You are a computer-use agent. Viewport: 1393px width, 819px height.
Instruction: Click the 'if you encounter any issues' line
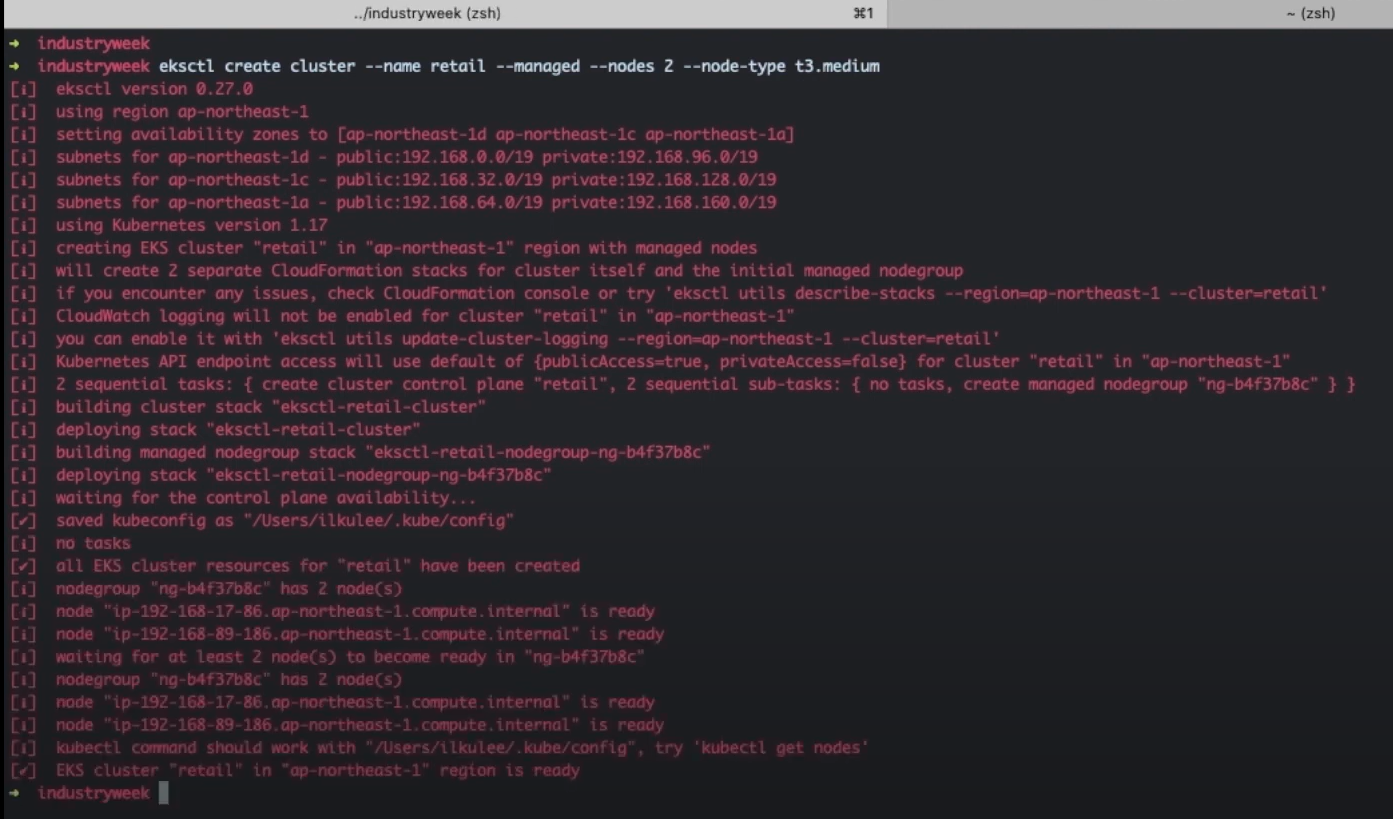pyautogui.click(x=668, y=293)
